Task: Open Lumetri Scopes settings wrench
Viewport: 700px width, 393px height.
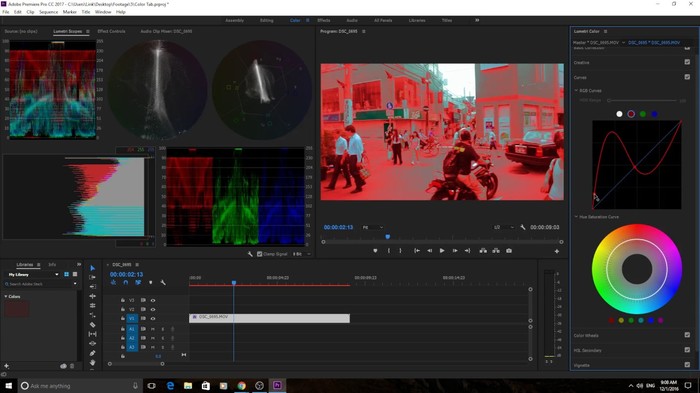Action: [250, 254]
